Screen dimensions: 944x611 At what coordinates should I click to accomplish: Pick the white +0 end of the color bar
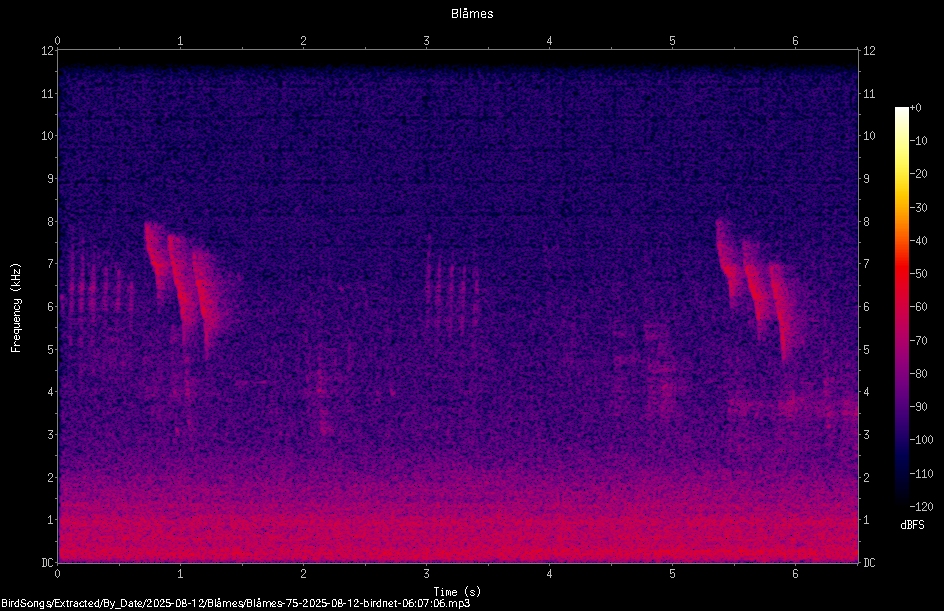[x=902, y=110]
